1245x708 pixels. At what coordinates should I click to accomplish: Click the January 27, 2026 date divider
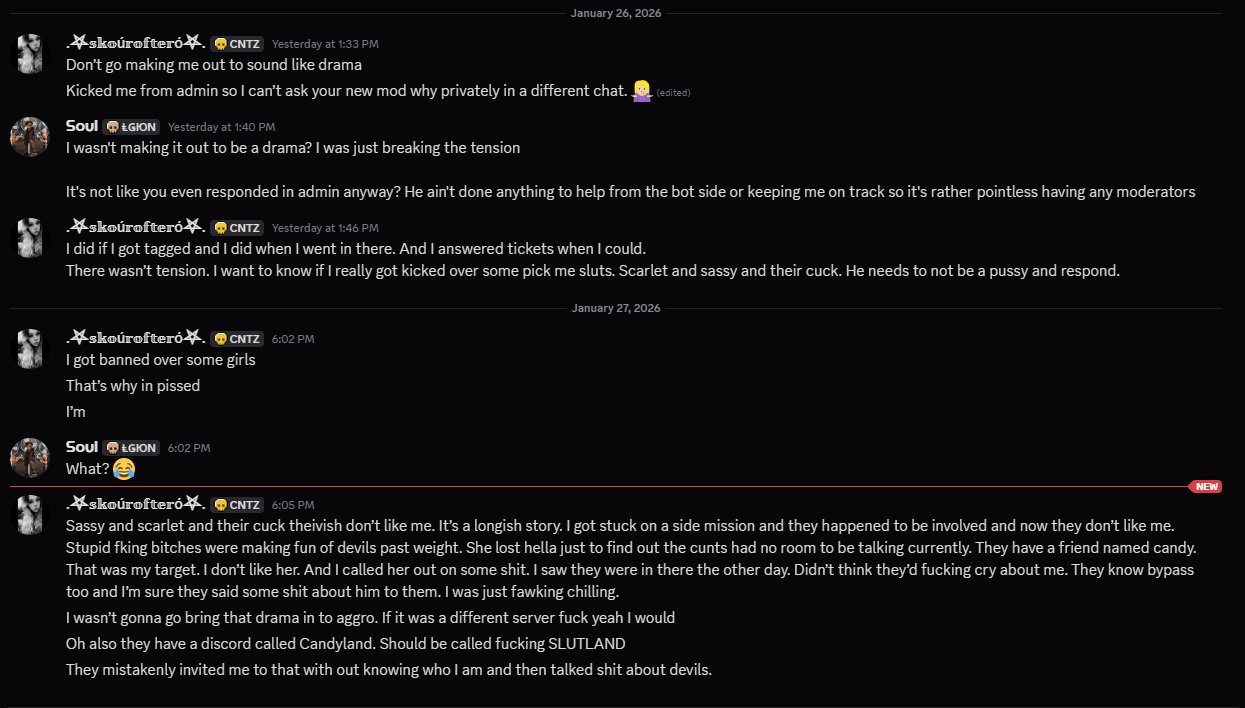[x=616, y=308]
